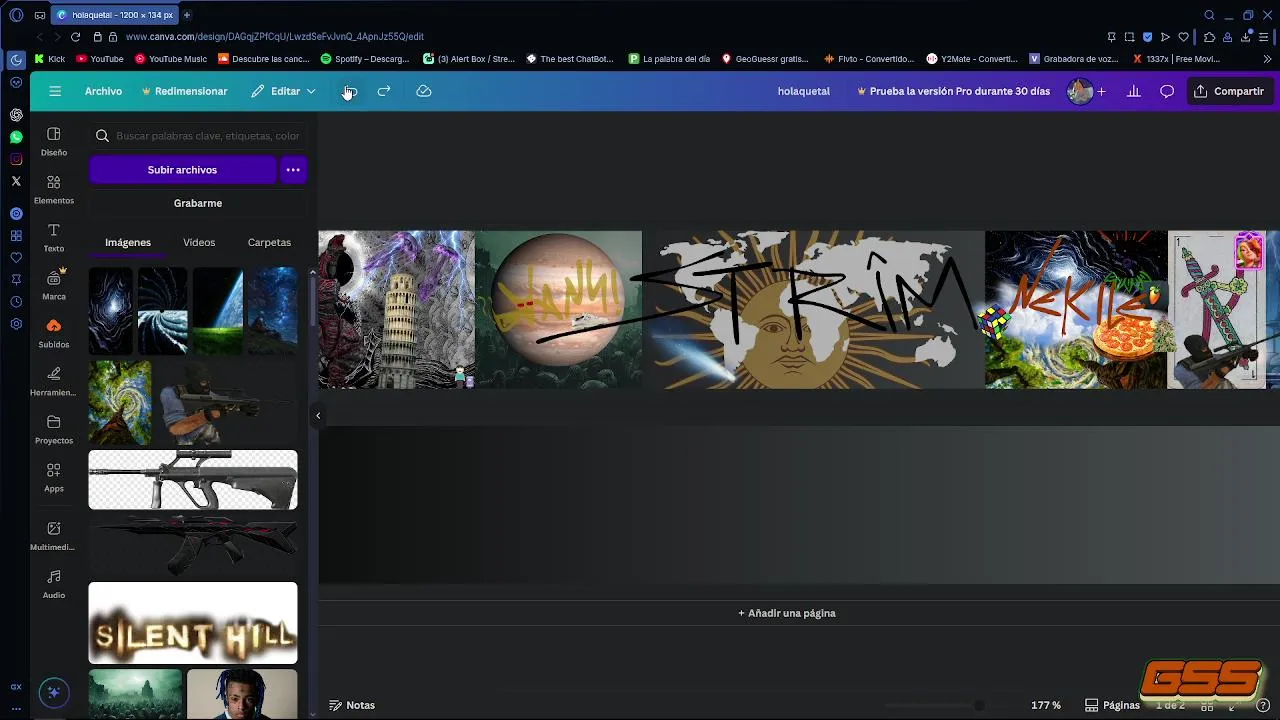Click the help question mark icon
Viewport: 1280px width, 720px height.
coord(1263,705)
